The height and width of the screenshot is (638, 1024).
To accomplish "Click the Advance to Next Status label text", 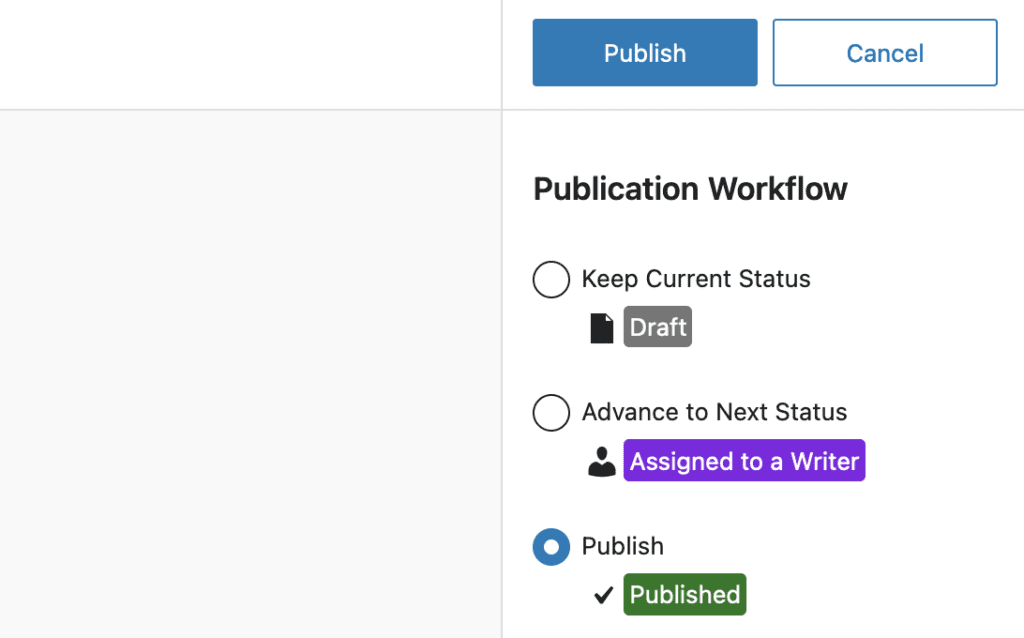I will pos(714,412).
